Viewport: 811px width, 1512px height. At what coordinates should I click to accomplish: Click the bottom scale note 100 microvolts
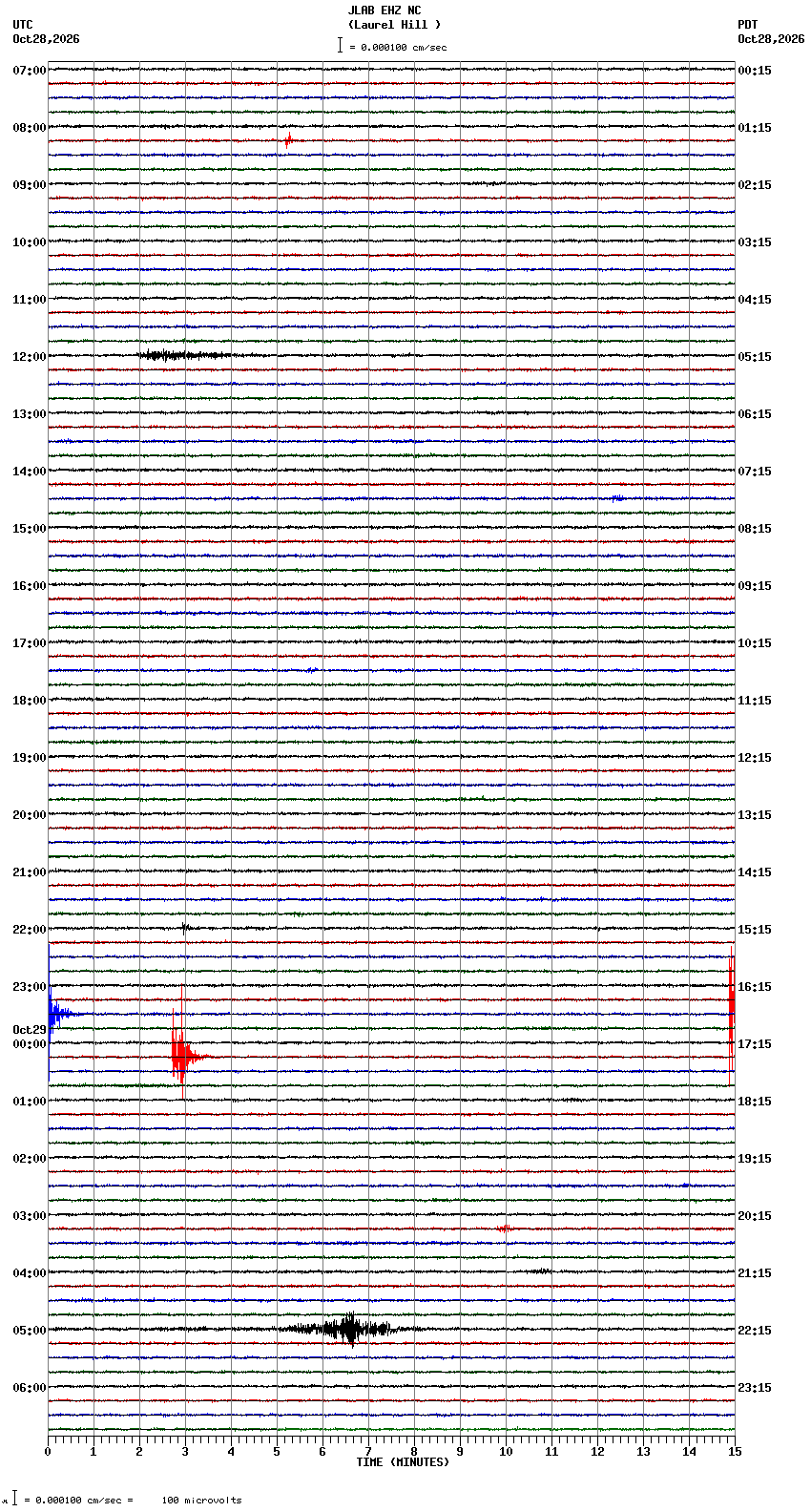coord(202,1501)
